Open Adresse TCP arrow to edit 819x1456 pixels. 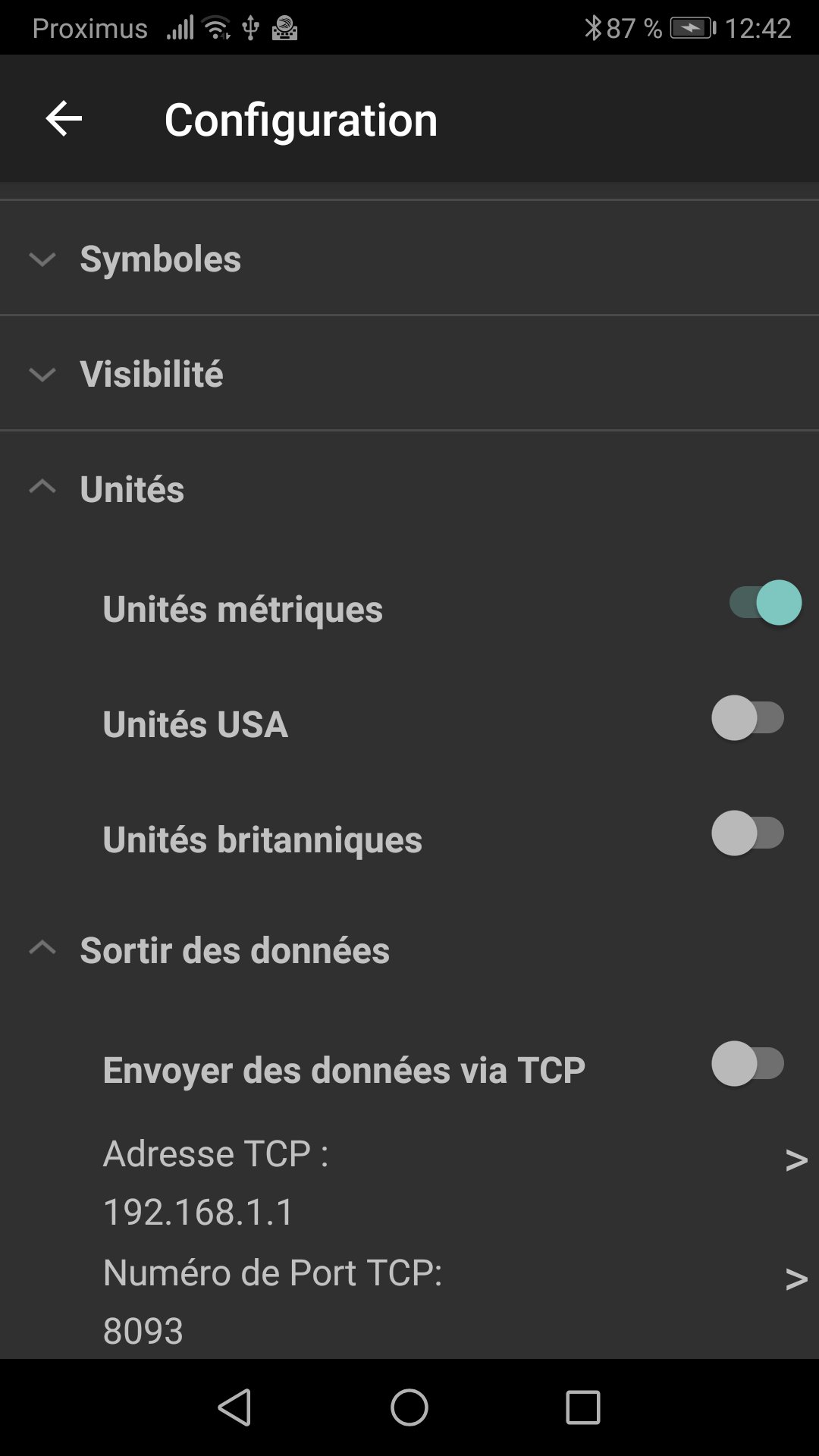point(795,1159)
